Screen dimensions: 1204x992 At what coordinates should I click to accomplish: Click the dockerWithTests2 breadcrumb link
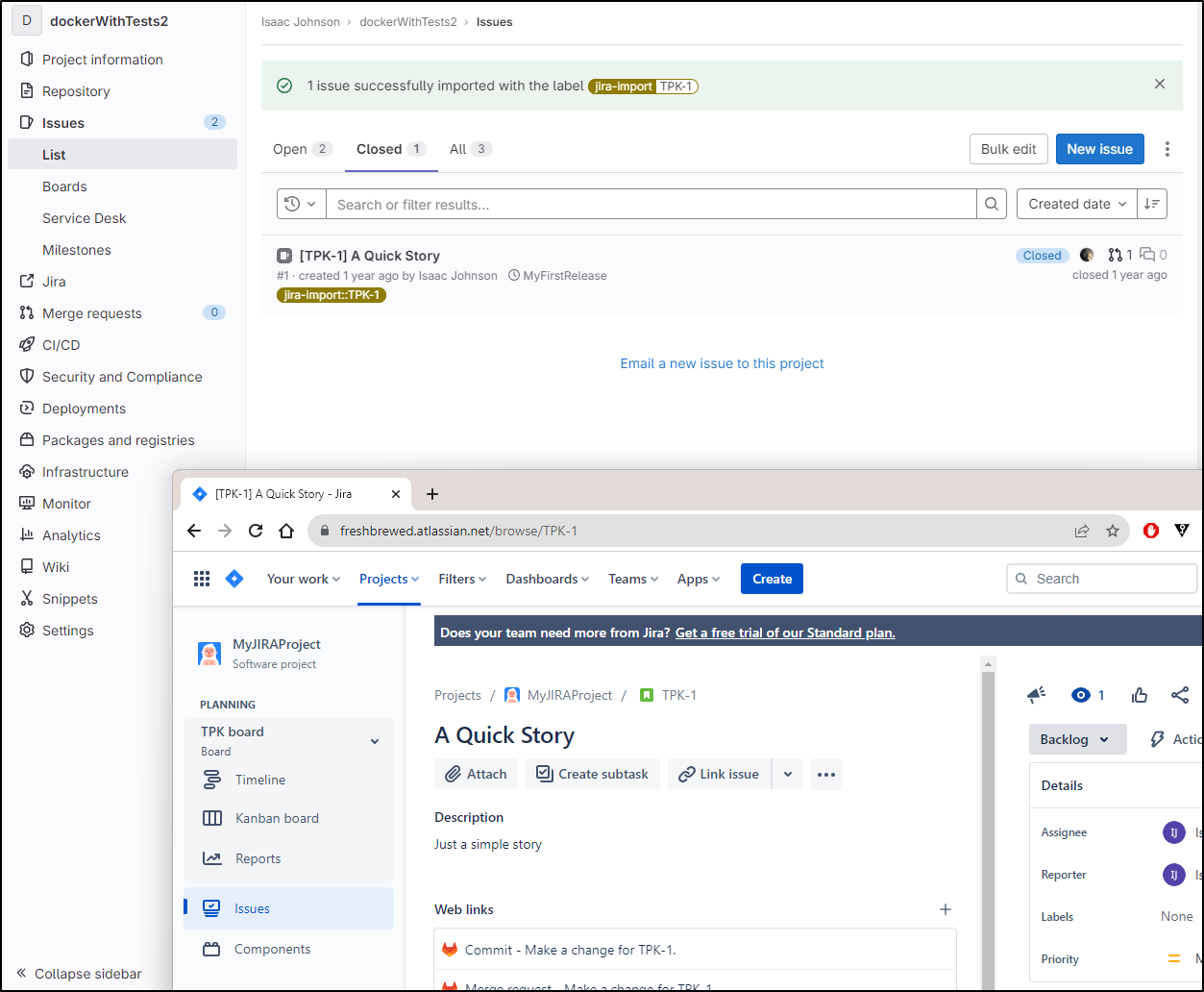[408, 21]
